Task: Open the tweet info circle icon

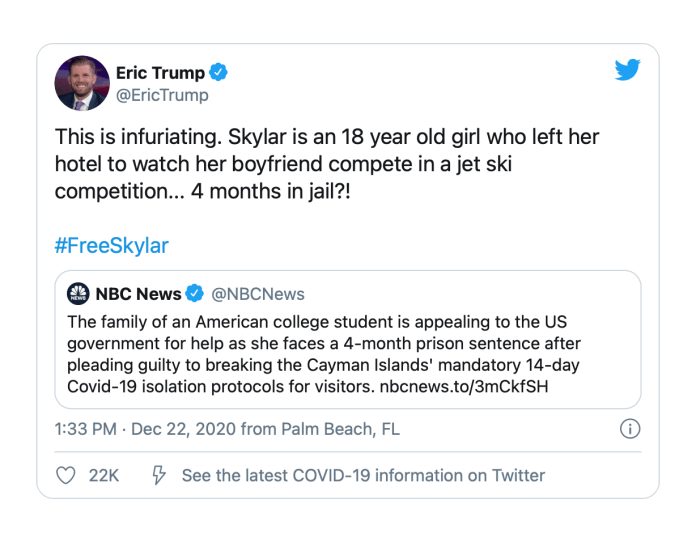Action: coord(630,429)
